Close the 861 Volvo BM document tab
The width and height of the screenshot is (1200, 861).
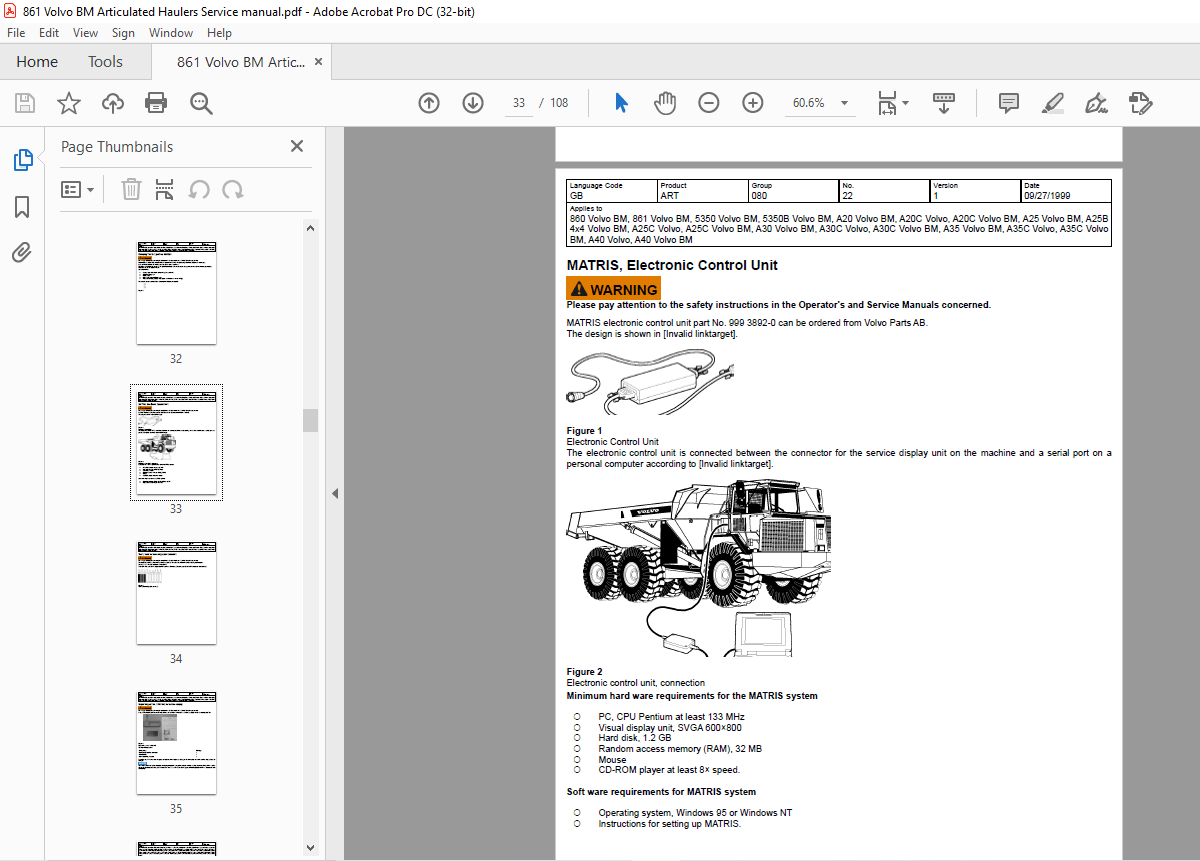[319, 62]
